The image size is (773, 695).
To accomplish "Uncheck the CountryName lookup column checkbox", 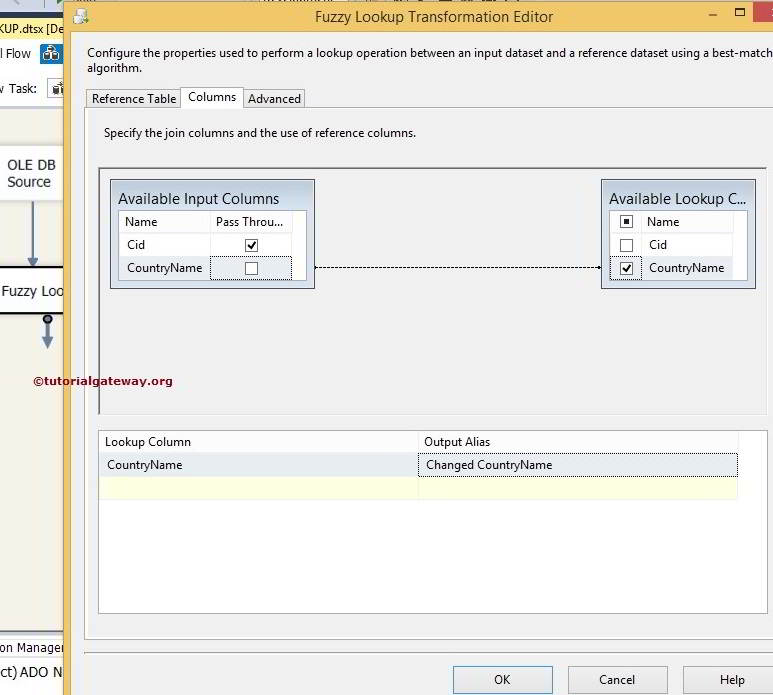I will [x=626, y=268].
